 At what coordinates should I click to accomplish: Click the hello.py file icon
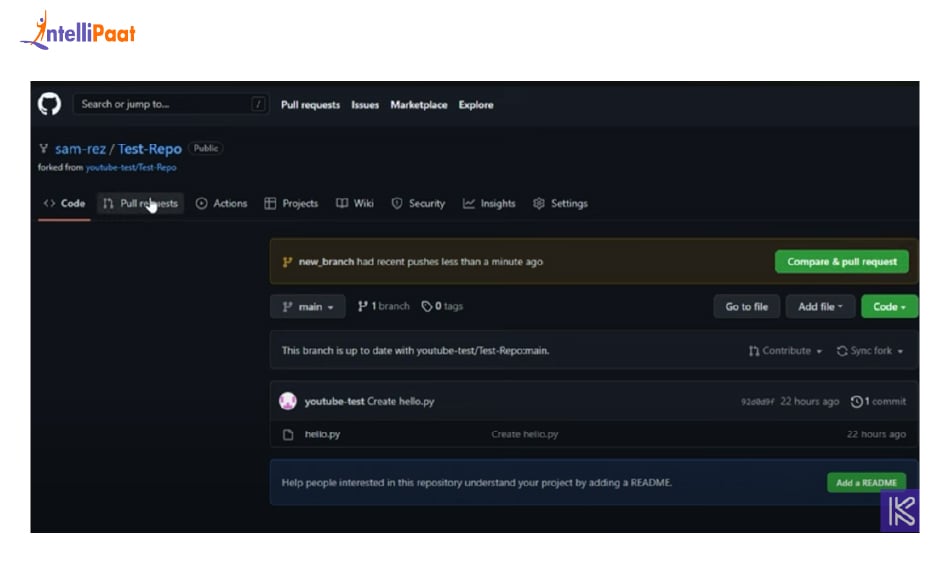point(288,434)
